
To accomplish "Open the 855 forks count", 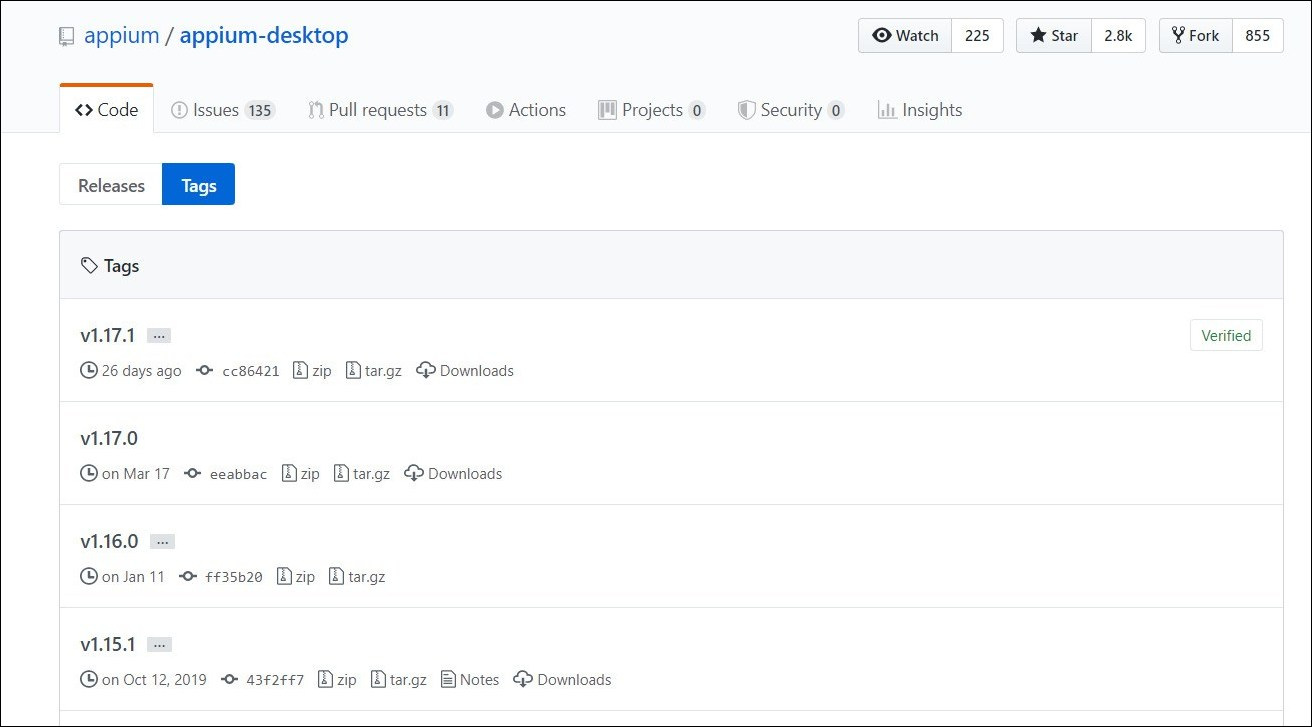I will 1258,35.
